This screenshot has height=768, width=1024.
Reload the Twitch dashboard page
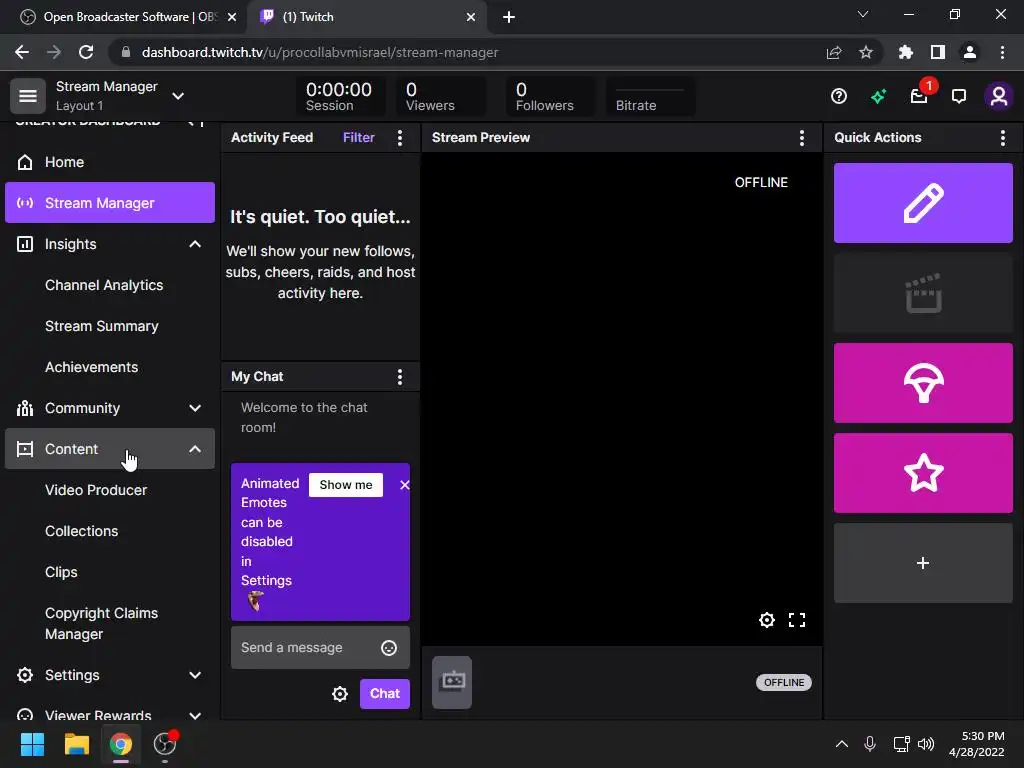[86, 52]
